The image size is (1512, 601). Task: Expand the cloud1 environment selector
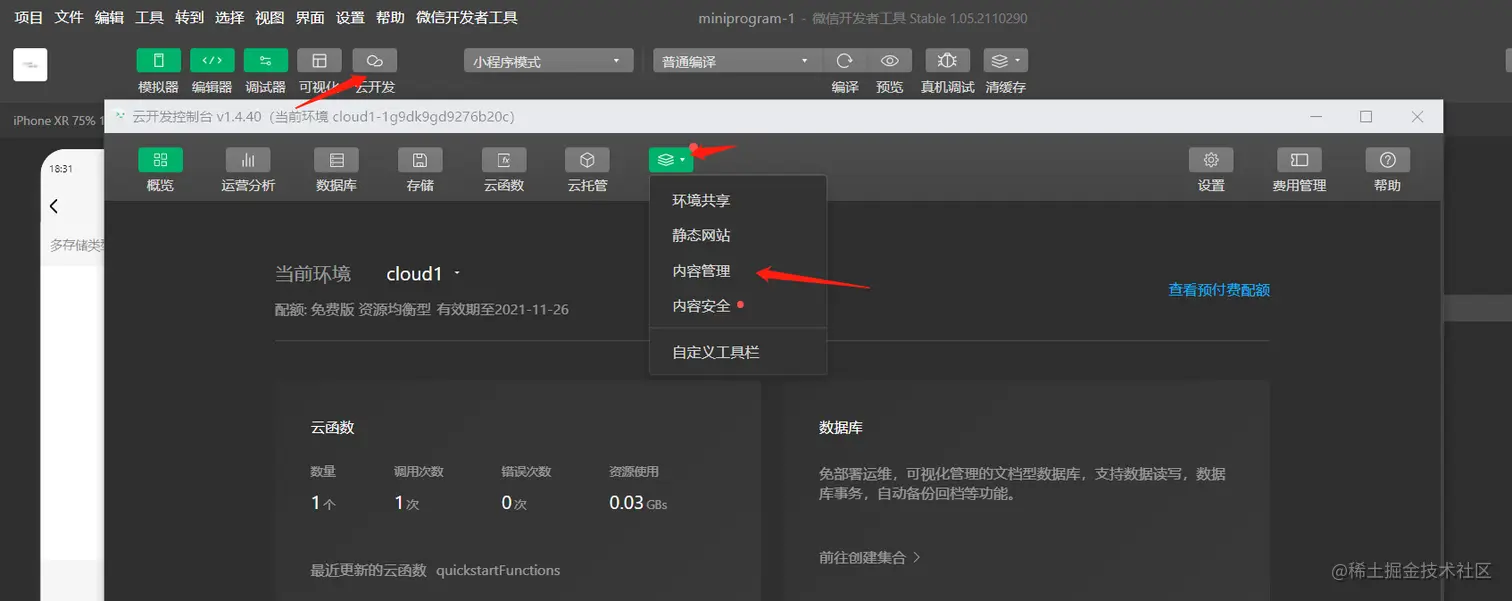423,274
